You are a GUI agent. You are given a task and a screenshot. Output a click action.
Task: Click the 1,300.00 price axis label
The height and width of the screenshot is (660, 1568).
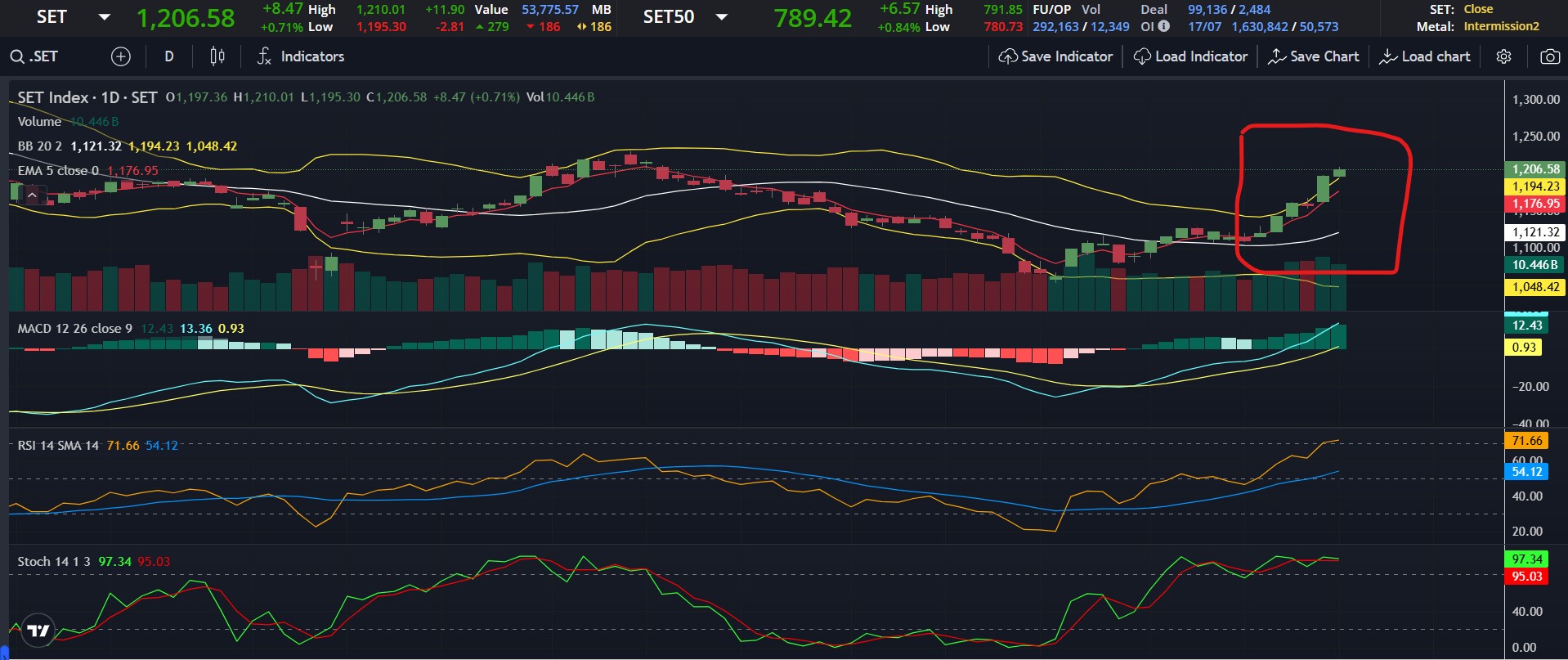(x=1535, y=100)
